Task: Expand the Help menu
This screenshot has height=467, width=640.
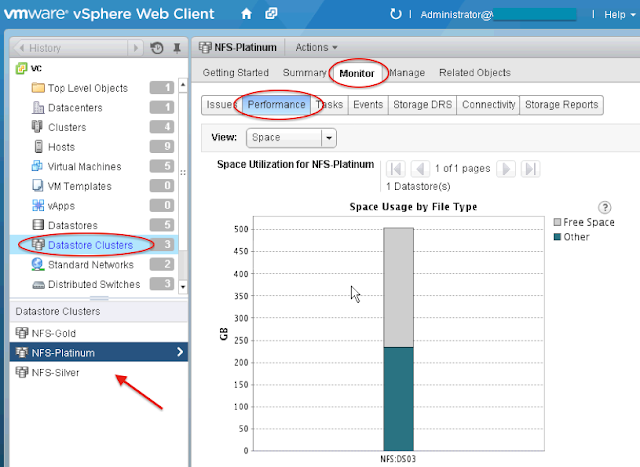Action: point(620,15)
